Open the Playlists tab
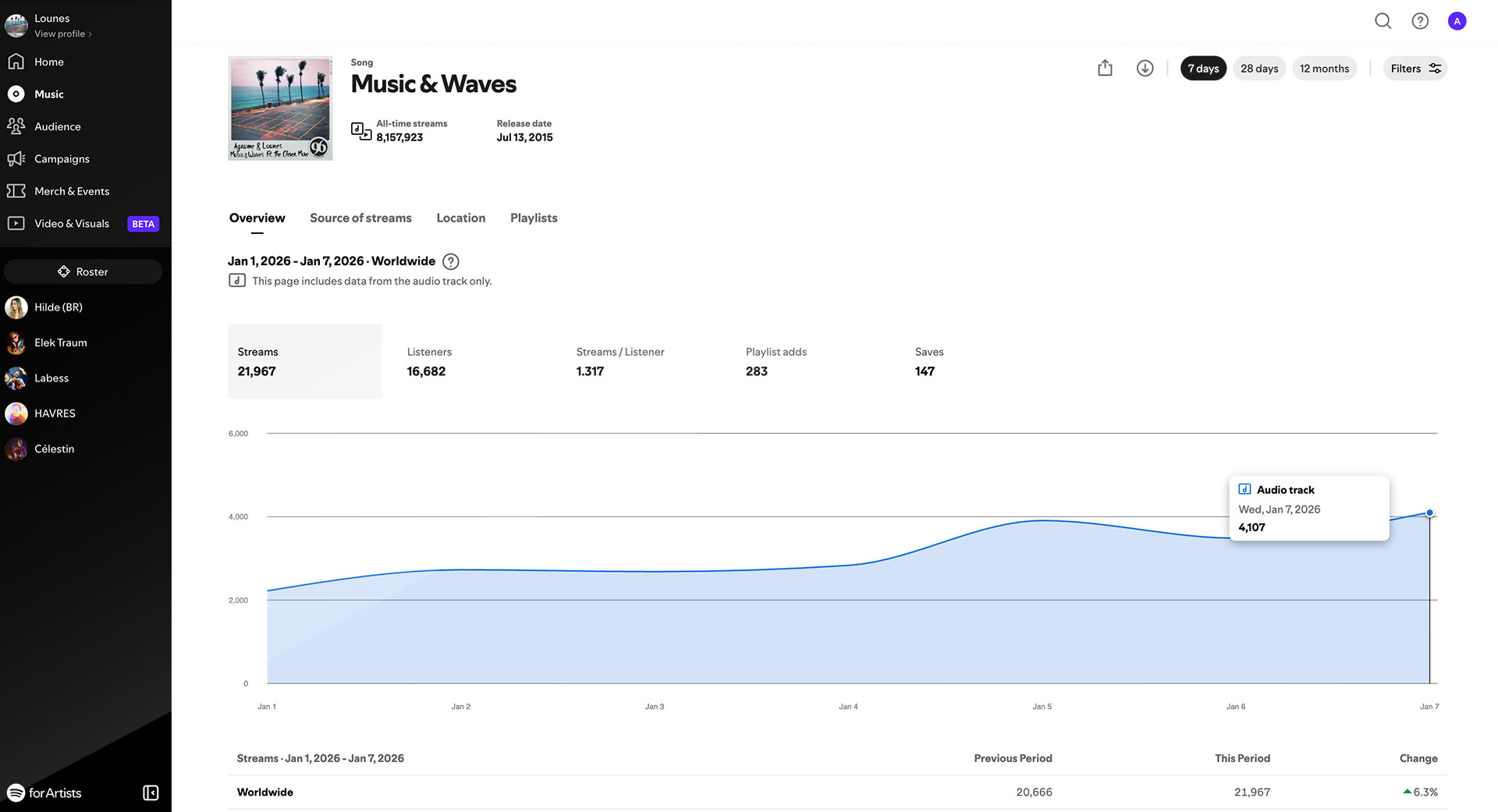The width and height of the screenshot is (1498, 812). [534, 218]
